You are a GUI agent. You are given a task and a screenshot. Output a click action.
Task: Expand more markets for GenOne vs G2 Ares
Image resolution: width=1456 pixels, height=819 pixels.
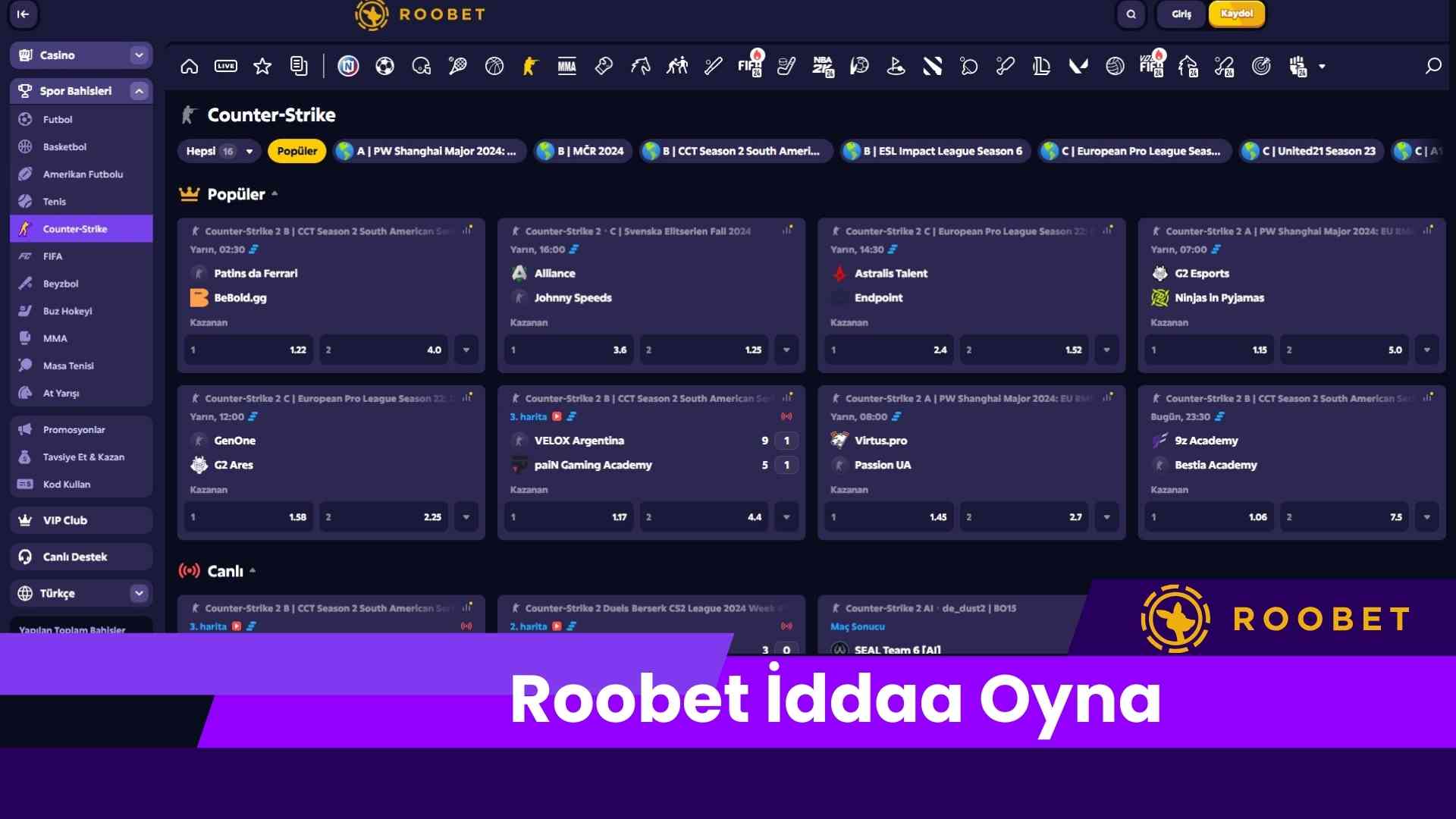click(x=466, y=517)
